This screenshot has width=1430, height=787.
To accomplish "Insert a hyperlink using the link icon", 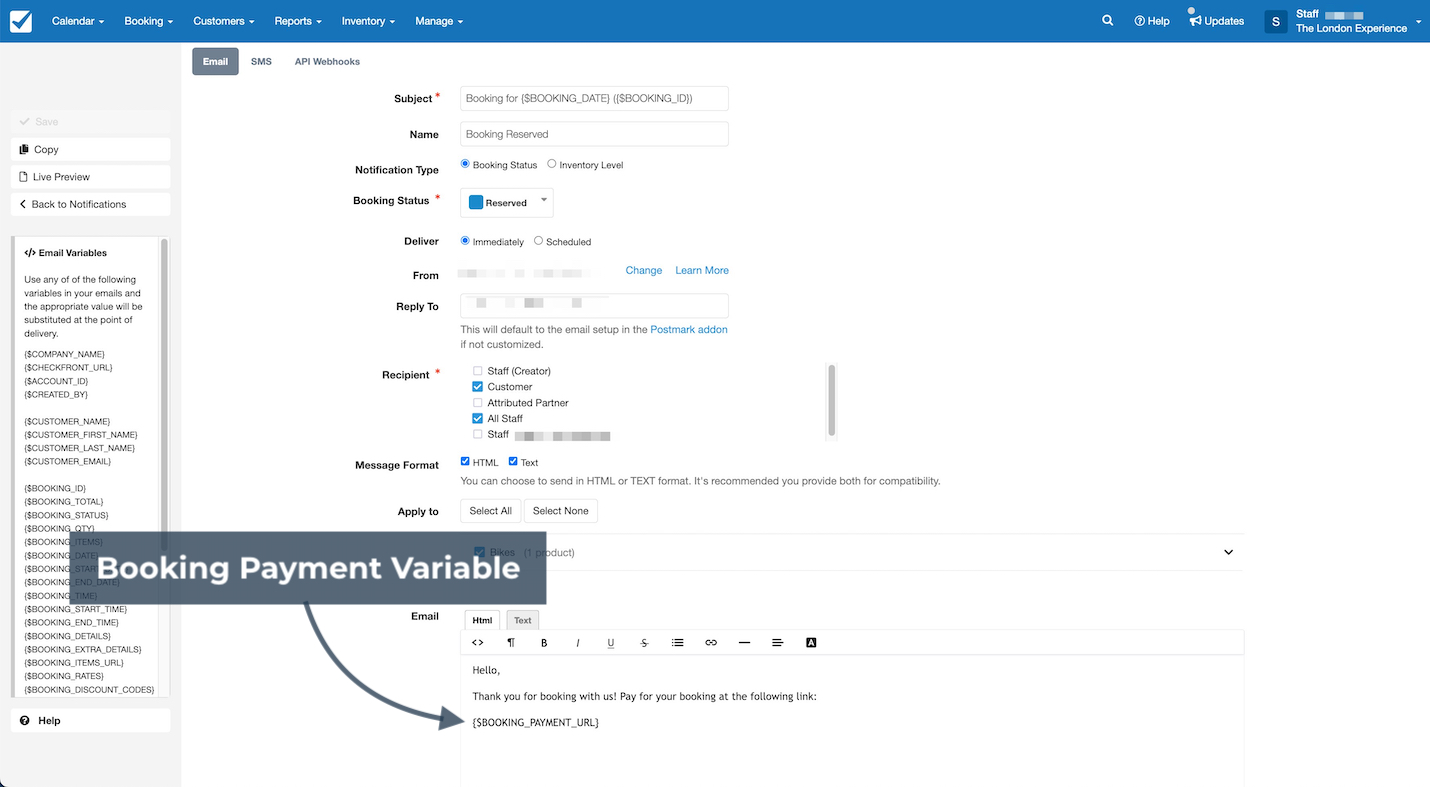I will (x=711, y=642).
